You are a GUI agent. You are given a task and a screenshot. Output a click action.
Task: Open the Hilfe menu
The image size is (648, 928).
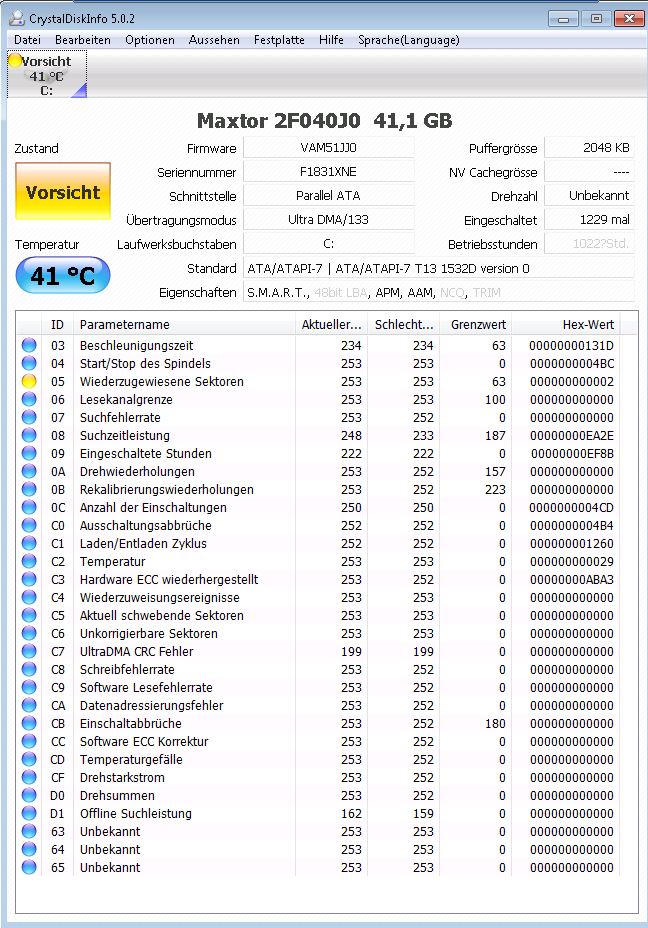point(331,40)
